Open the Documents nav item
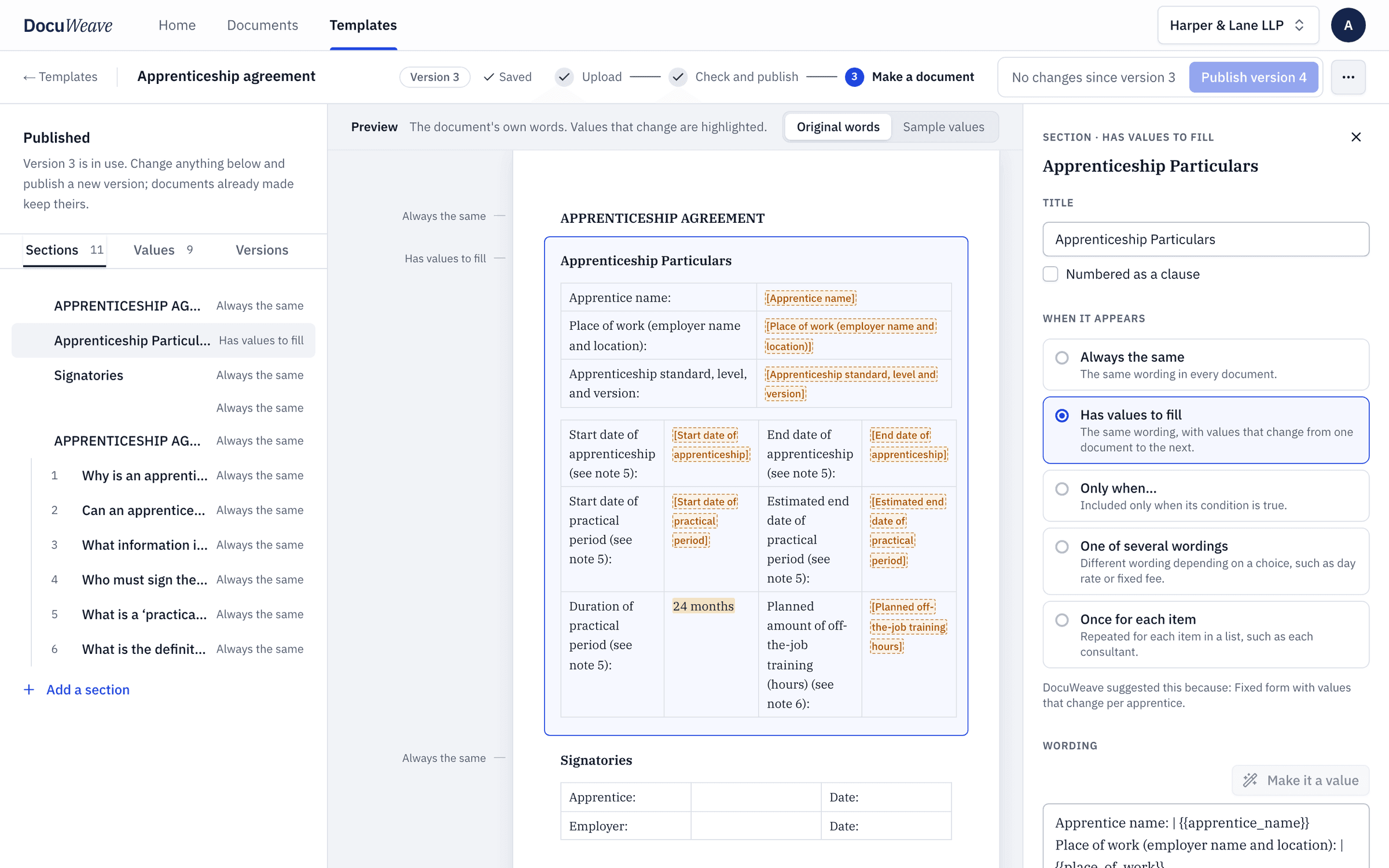This screenshot has height=868, width=1389. [262, 25]
